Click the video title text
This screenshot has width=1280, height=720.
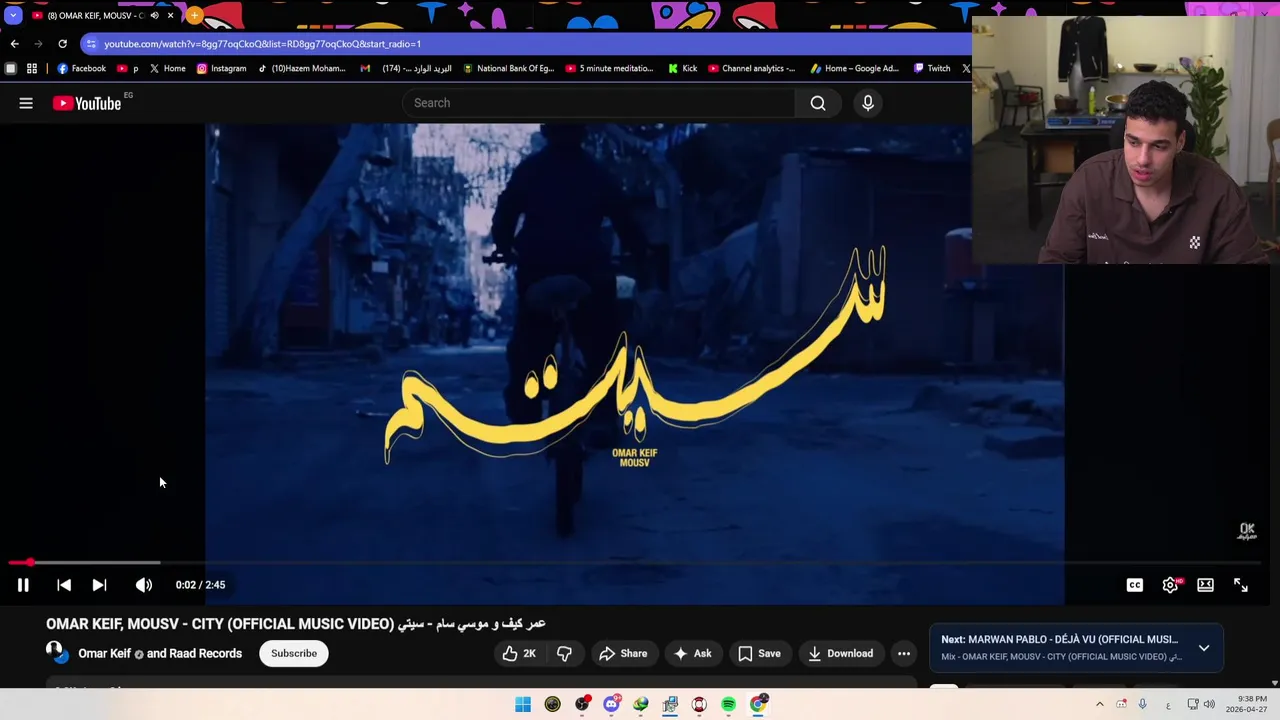coord(296,624)
